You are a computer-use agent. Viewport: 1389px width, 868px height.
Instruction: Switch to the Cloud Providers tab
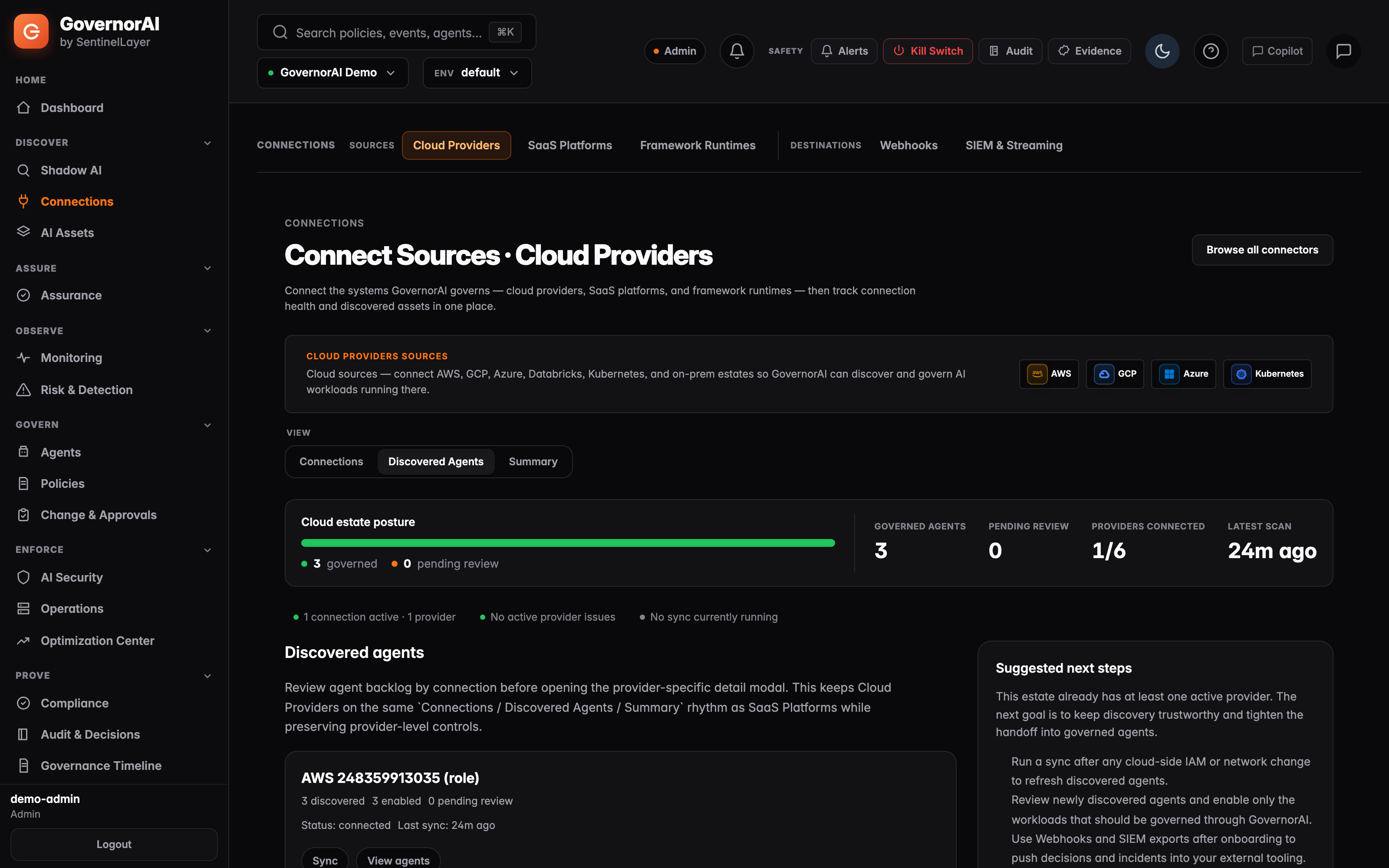456,145
